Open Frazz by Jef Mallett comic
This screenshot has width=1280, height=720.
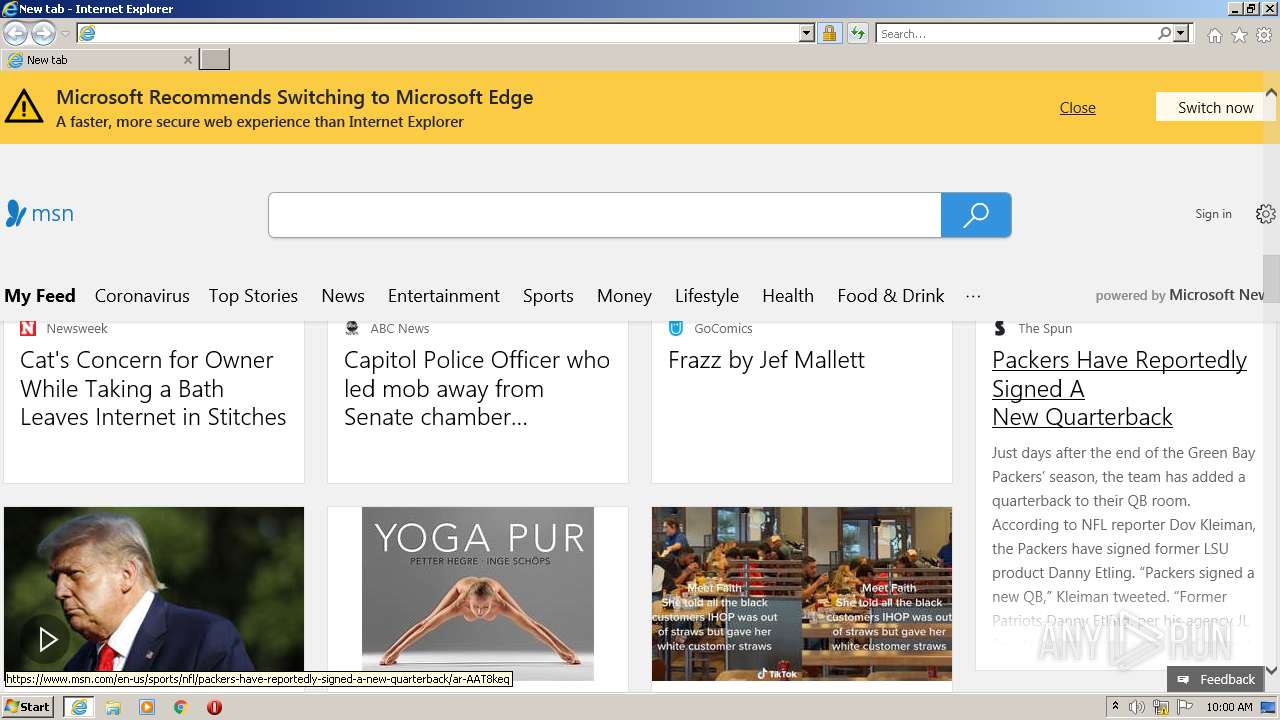[x=766, y=360]
